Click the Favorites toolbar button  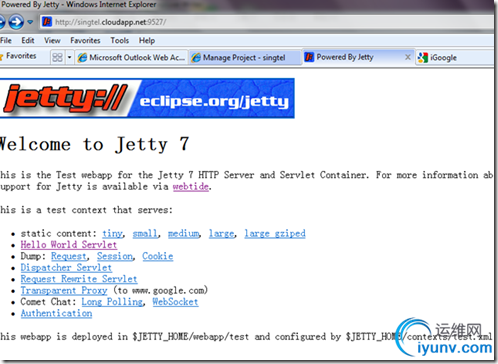coord(18,56)
